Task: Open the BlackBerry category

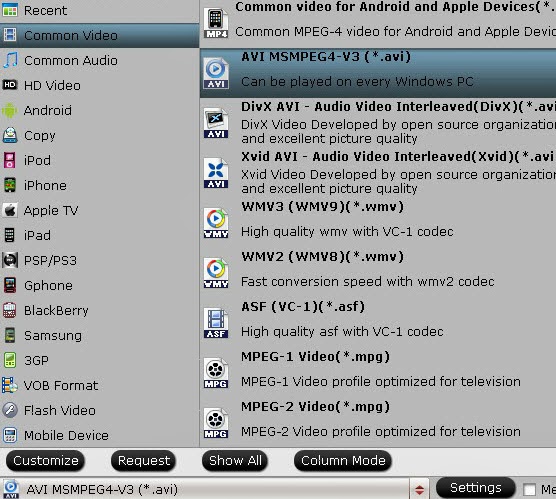Action: click(99, 310)
